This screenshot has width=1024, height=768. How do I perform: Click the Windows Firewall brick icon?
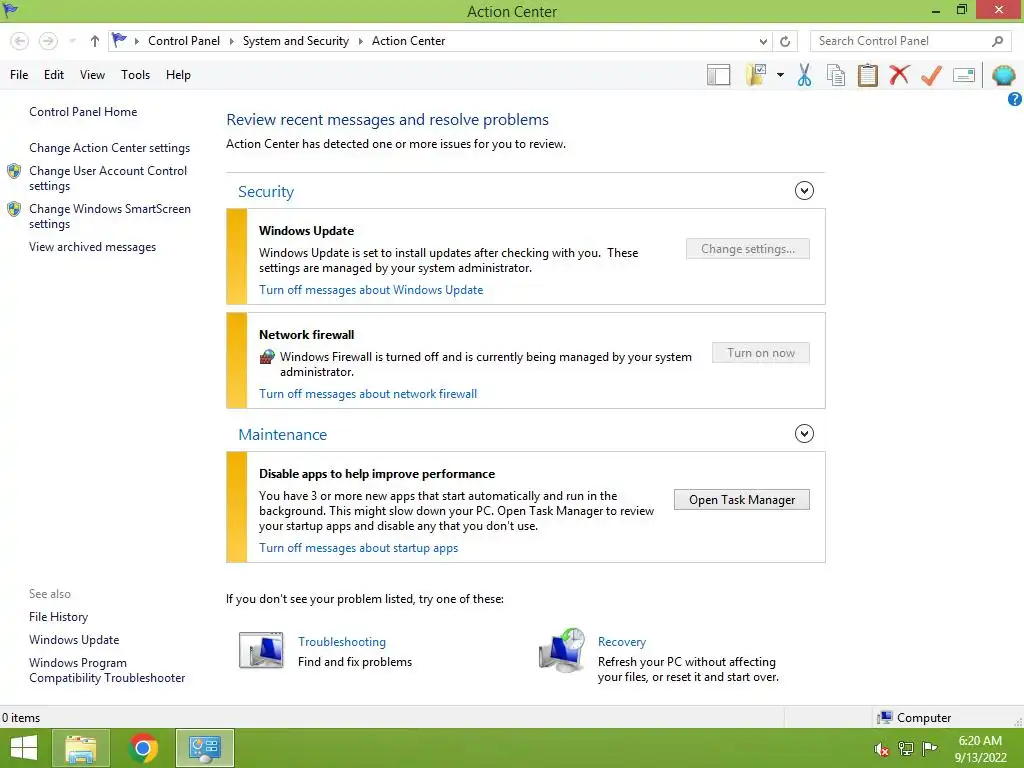266,357
